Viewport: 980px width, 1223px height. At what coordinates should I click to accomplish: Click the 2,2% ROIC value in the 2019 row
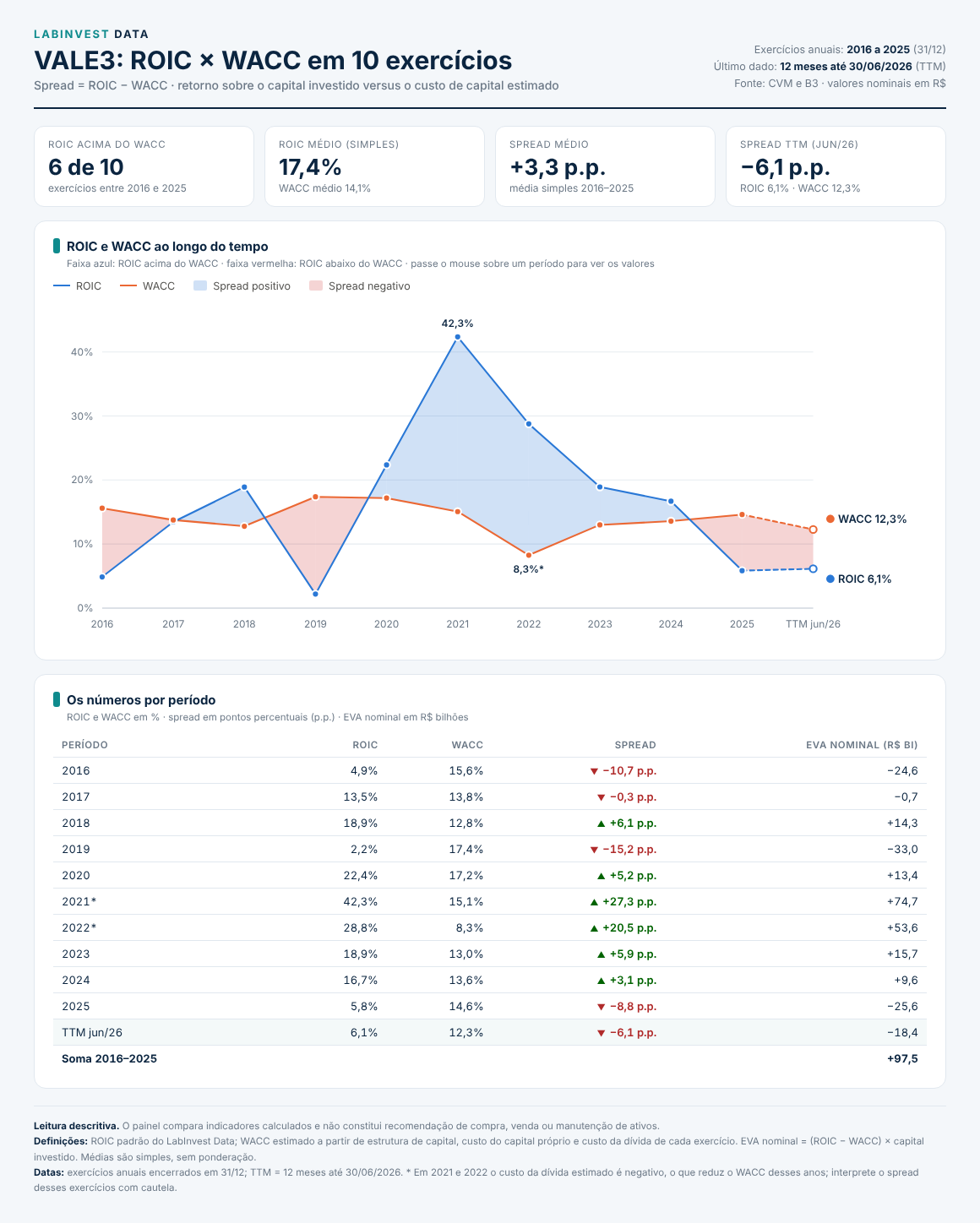[364, 850]
